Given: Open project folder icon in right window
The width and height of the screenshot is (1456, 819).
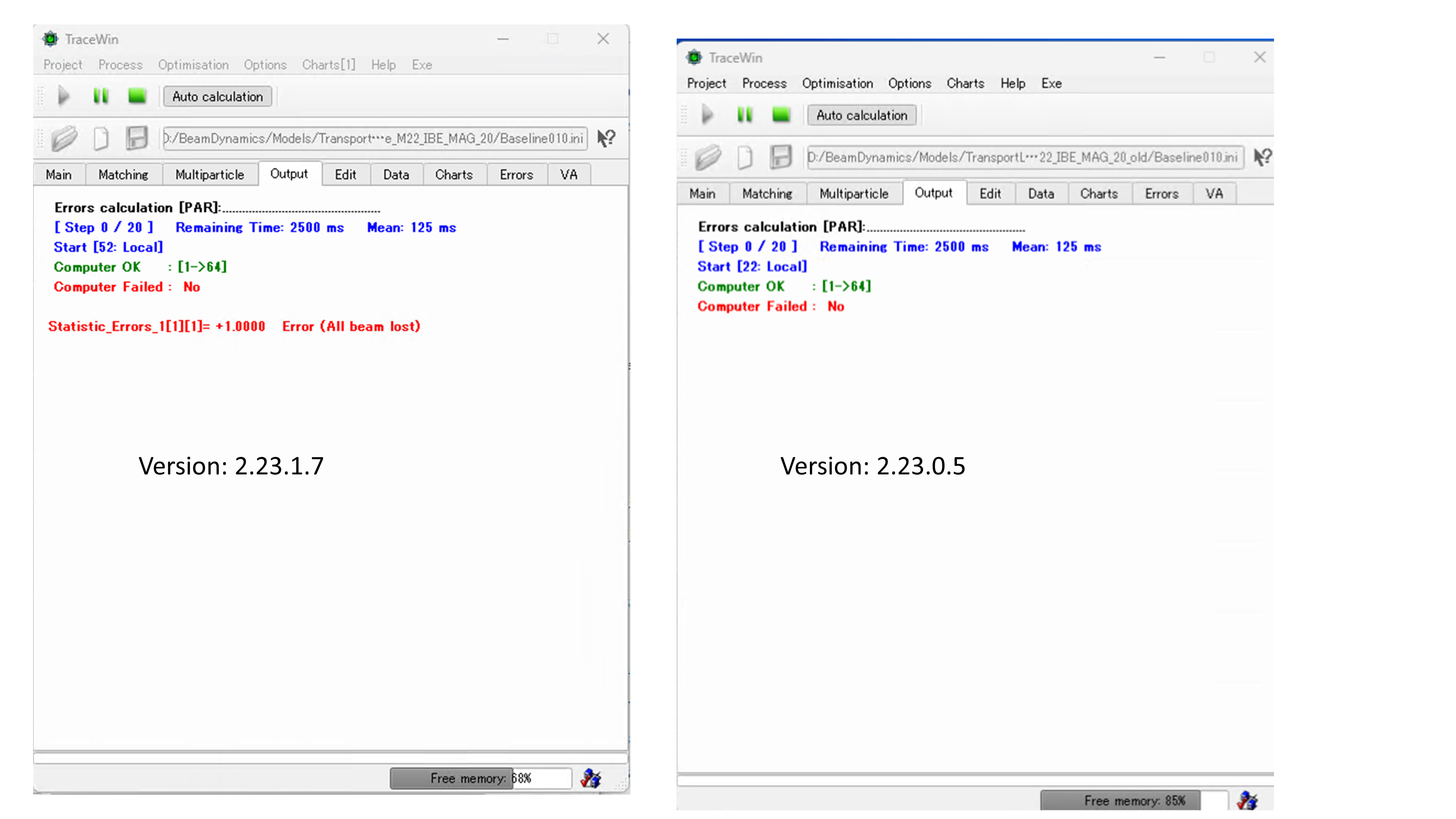Looking at the screenshot, I should tap(708, 157).
